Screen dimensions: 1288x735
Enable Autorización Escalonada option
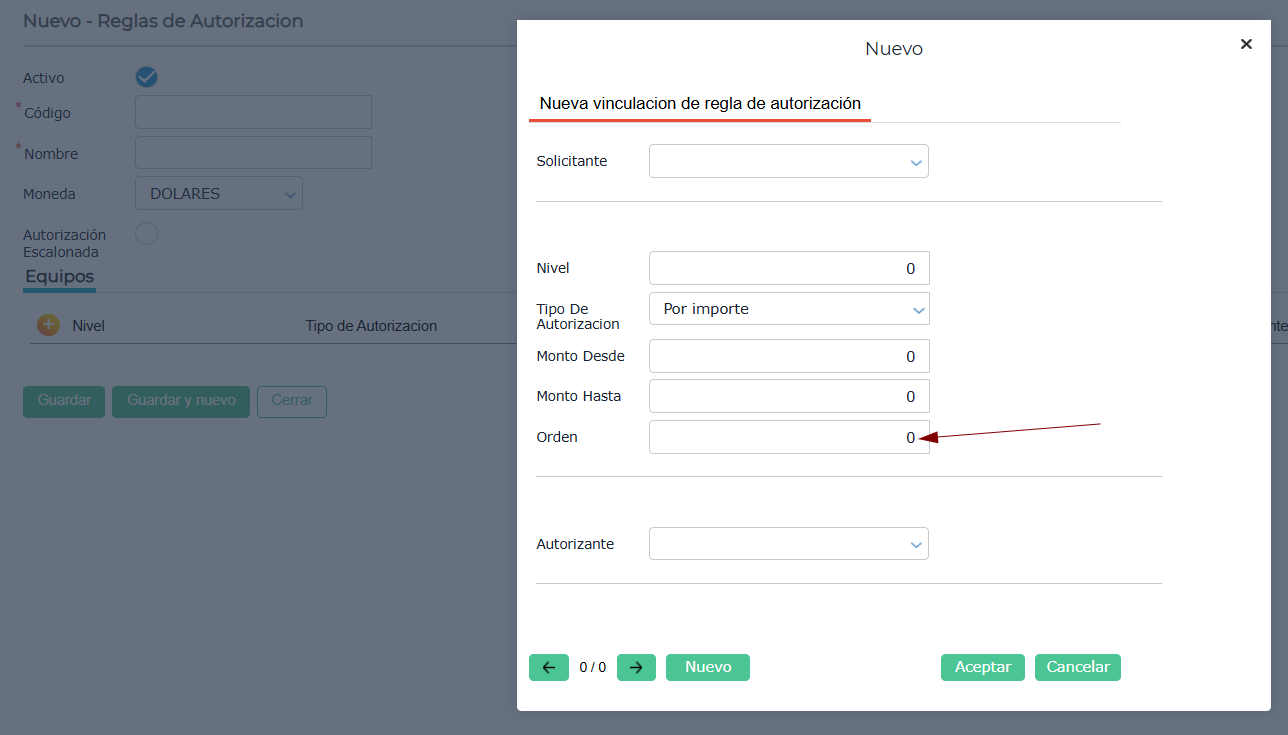[x=146, y=233]
